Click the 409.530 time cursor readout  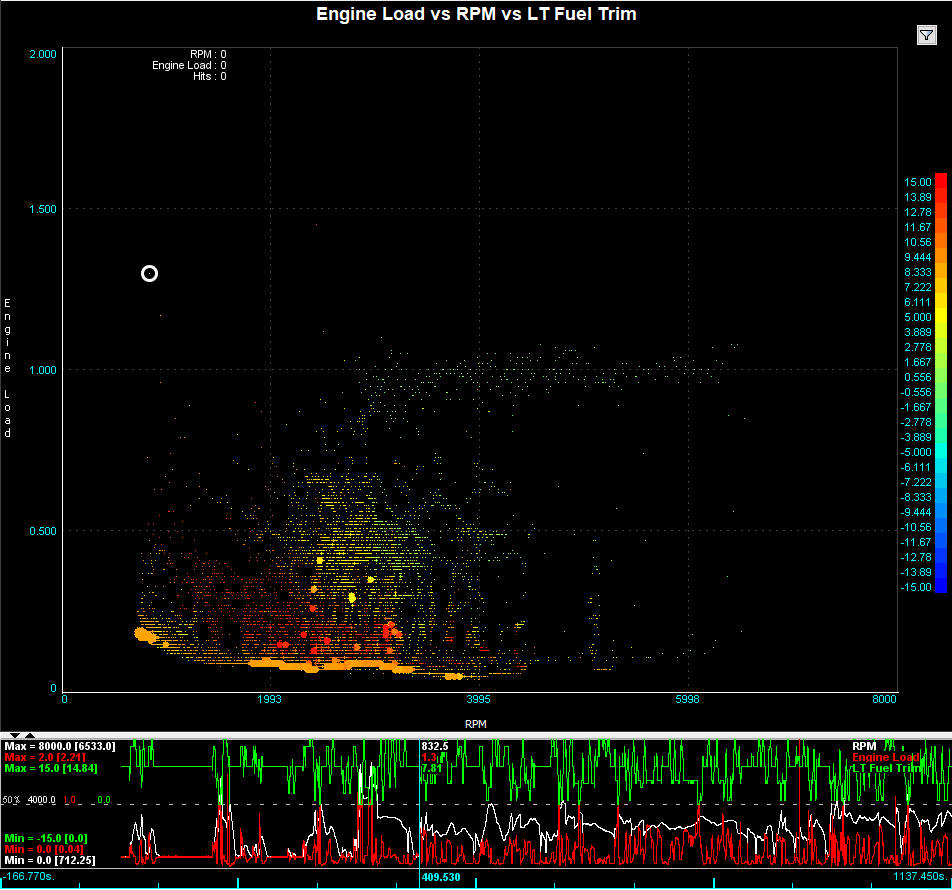441,878
